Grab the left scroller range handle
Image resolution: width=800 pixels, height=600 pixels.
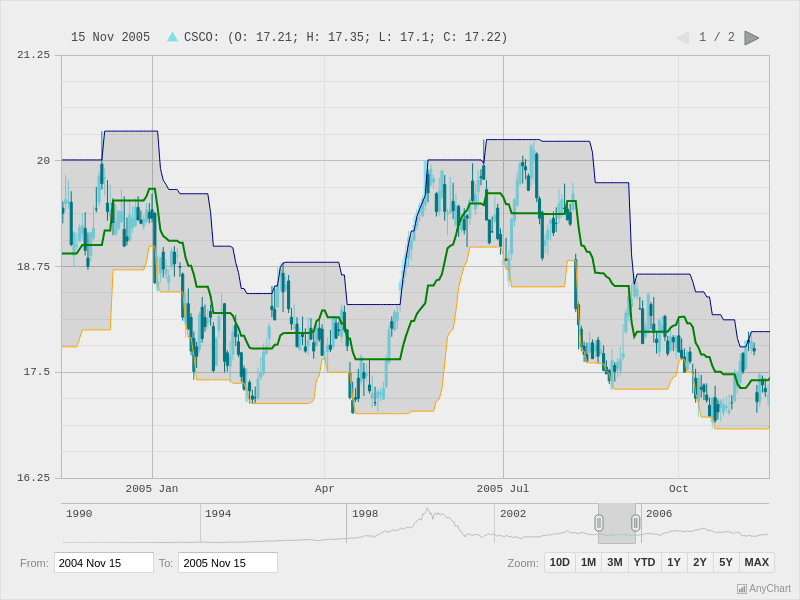click(x=599, y=523)
